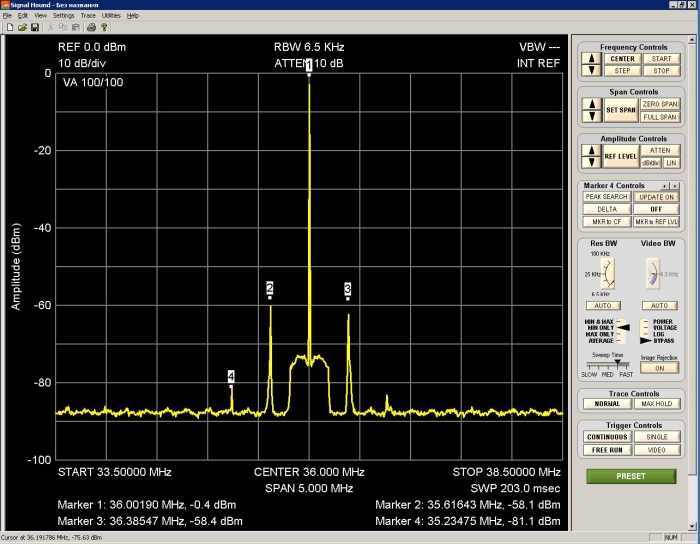Set Res BW to AUTO

(603, 306)
